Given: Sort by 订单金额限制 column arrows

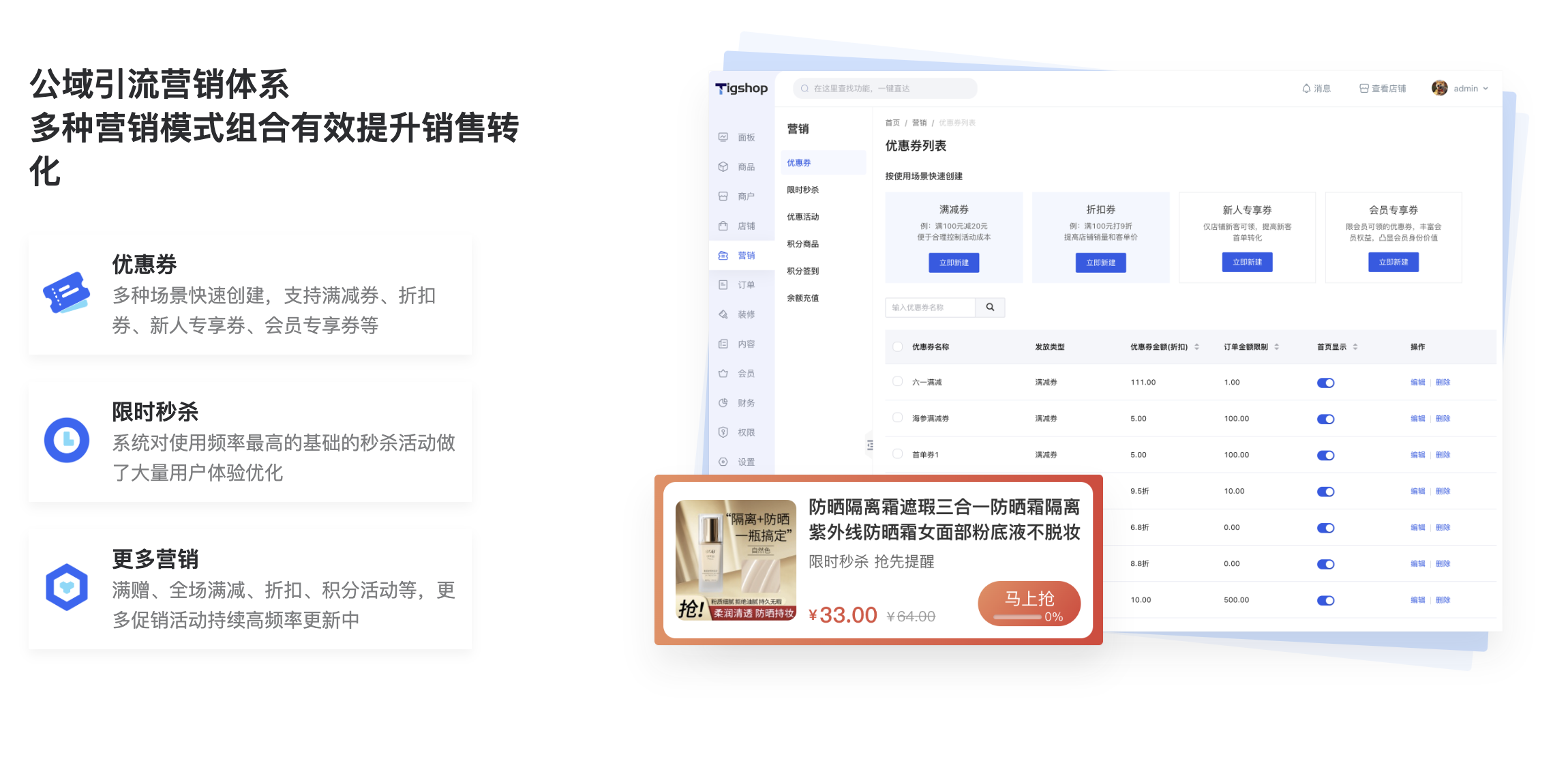Looking at the screenshot, I should [x=1276, y=347].
